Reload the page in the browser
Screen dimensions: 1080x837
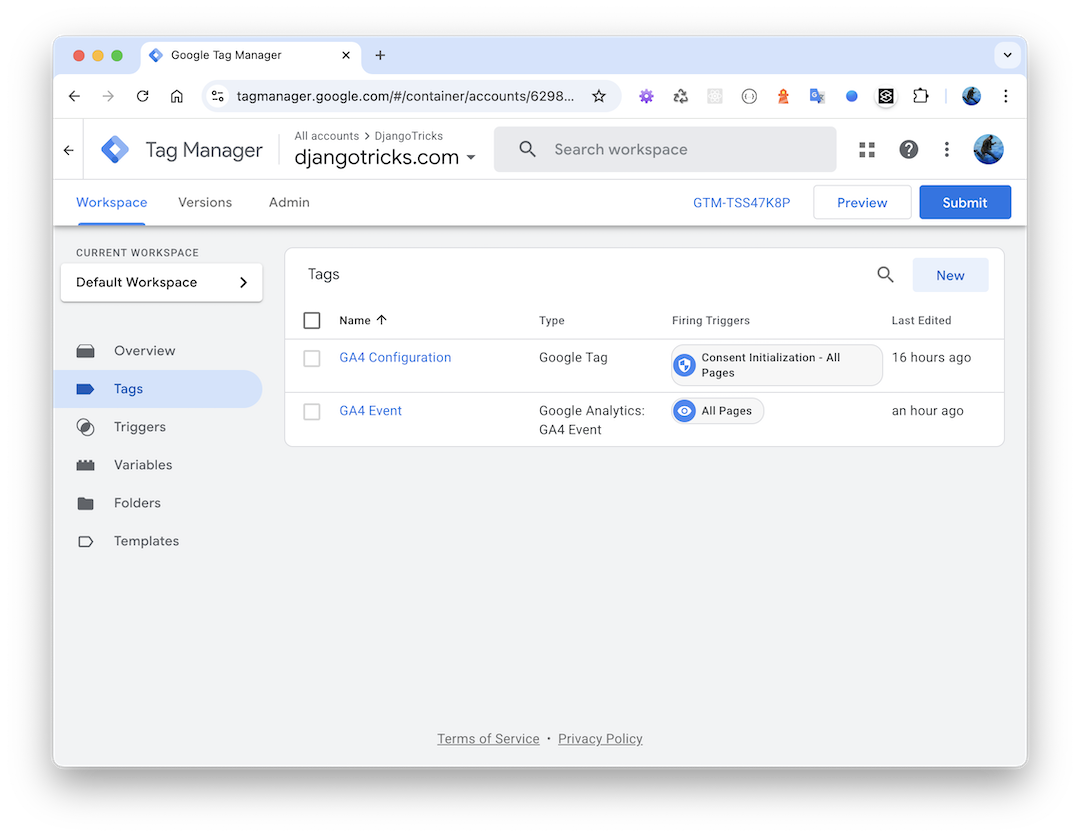point(143,96)
